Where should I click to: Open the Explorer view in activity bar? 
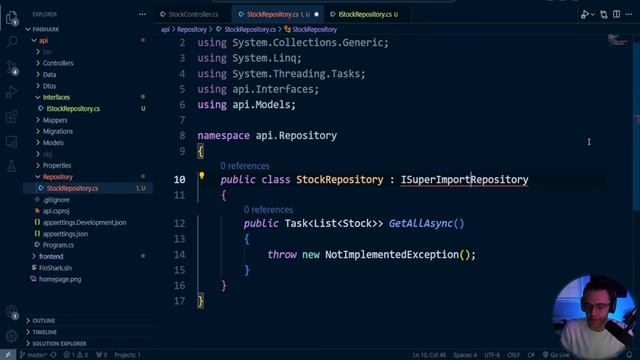[x=11, y=18]
